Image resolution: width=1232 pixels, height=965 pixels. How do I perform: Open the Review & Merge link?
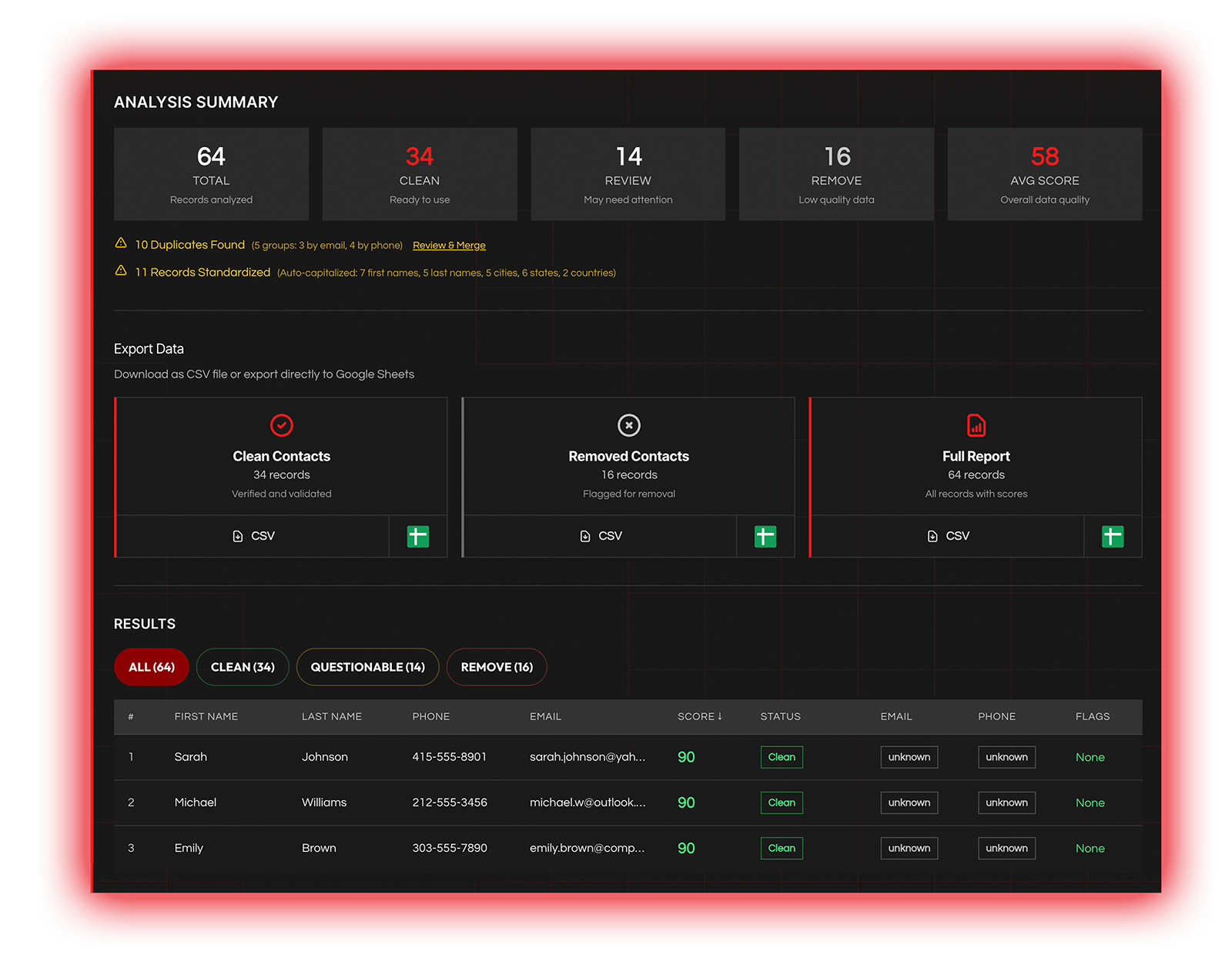(x=449, y=246)
